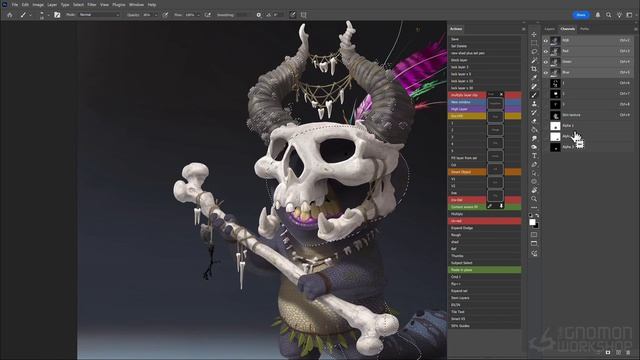Select the Rectangular Marquee tool
The height and width of the screenshot is (360, 640).
(x=534, y=43)
